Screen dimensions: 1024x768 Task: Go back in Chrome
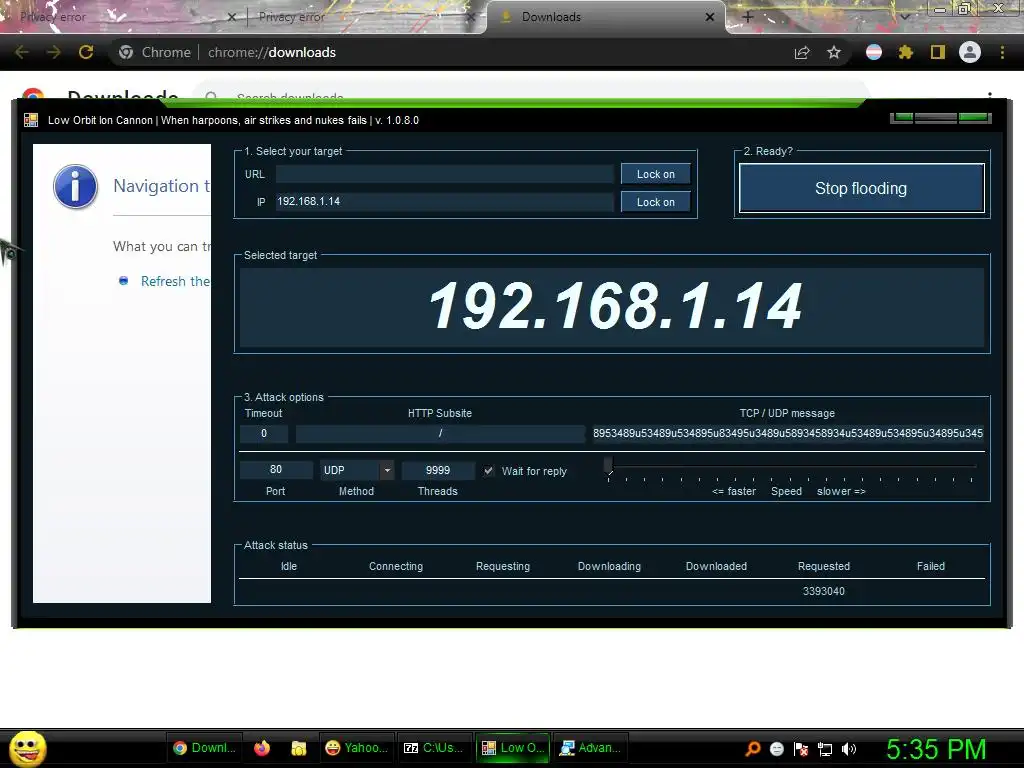pyautogui.click(x=22, y=52)
